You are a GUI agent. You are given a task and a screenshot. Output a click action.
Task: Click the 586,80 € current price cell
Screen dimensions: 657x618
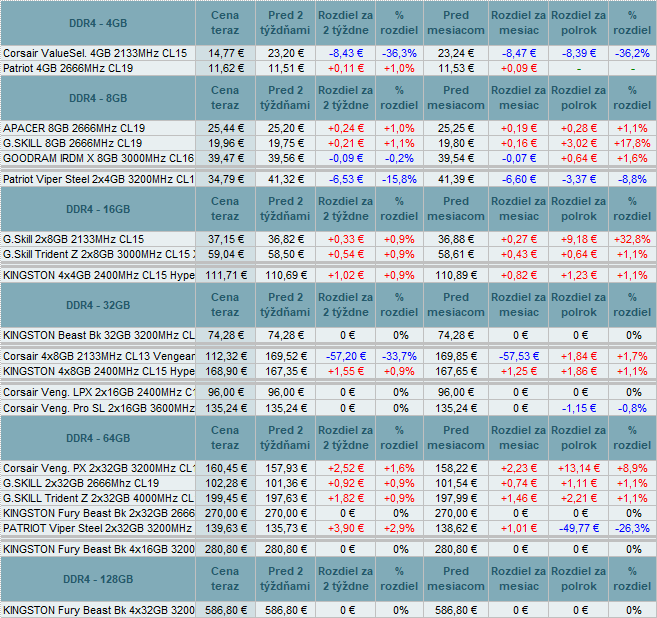coord(225,610)
